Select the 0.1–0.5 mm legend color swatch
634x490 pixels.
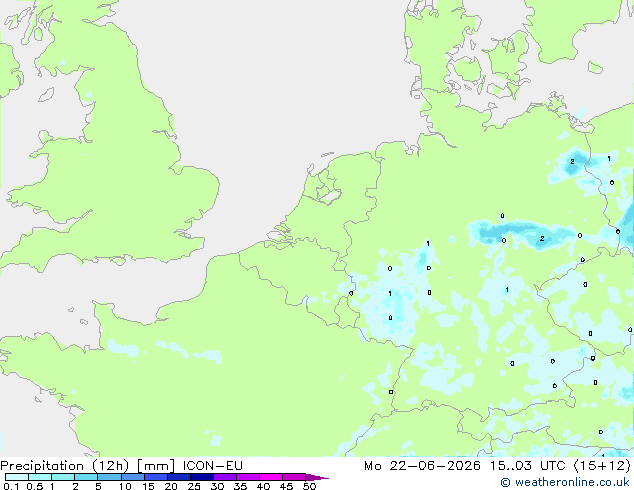(17, 477)
